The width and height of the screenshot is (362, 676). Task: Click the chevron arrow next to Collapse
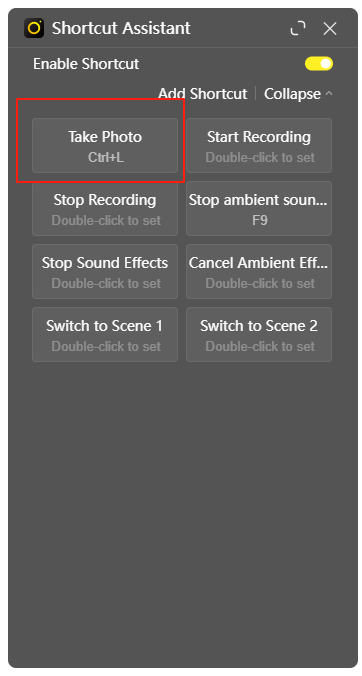[329, 93]
